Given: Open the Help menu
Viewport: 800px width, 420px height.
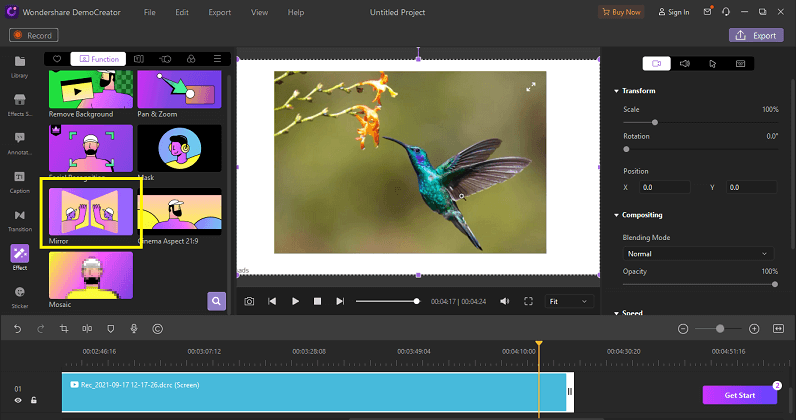Looking at the screenshot, I should [295, 12].
